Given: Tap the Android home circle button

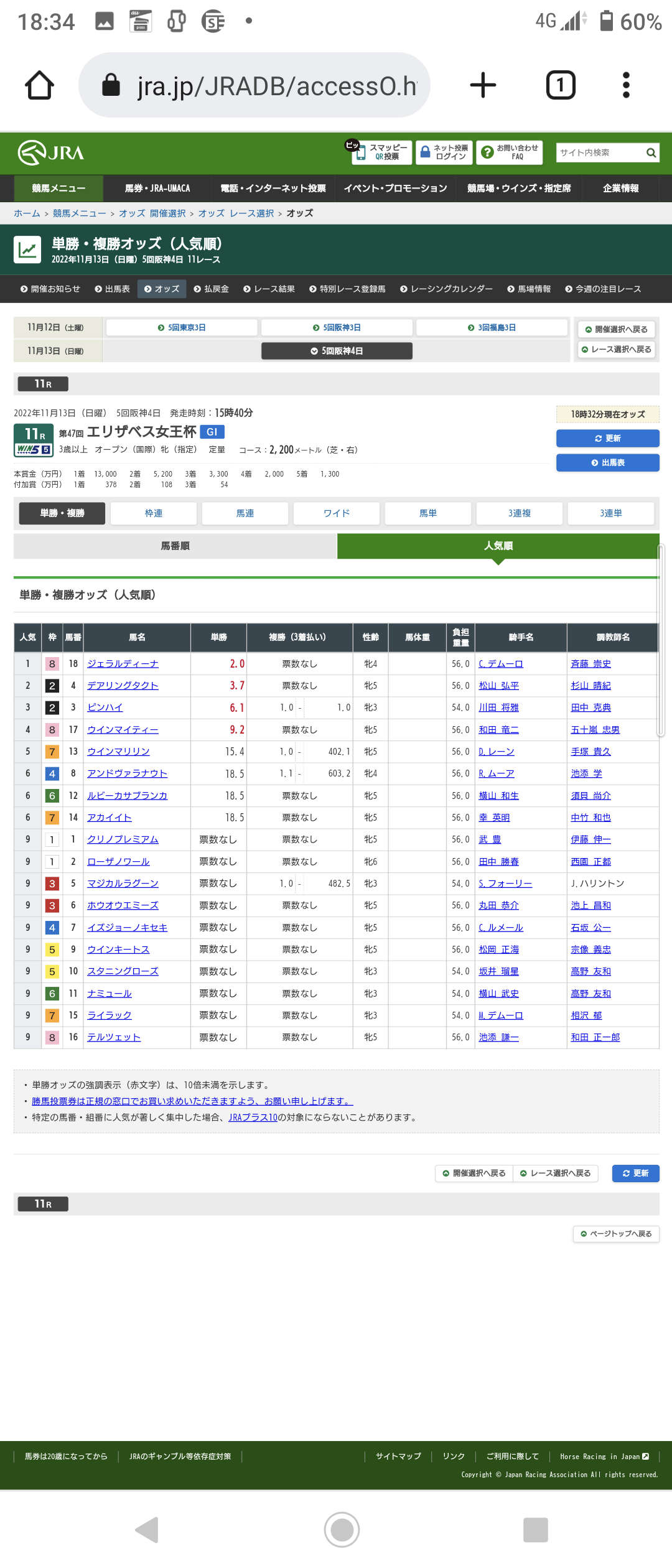Looking at the screenshot, I should tap(342, 1530).
